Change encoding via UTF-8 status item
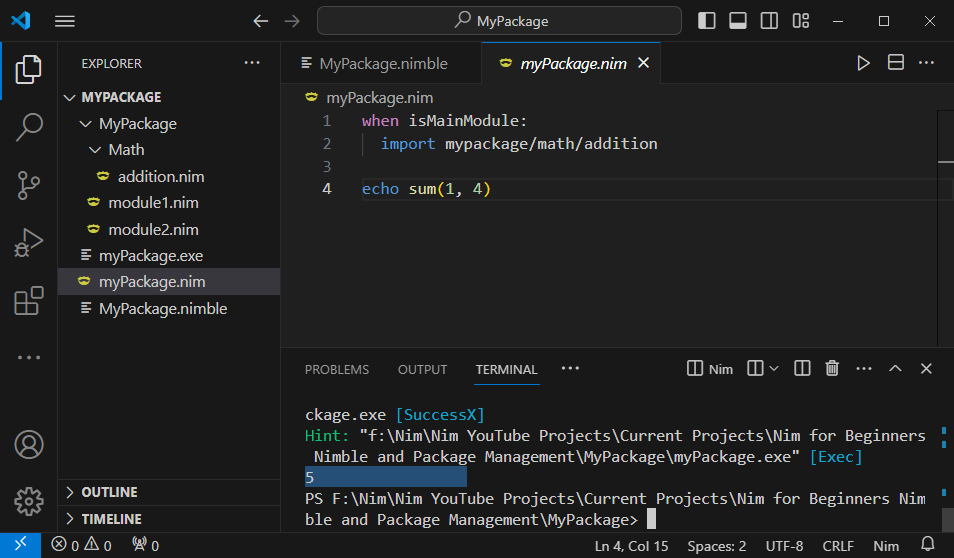Screen dimensions: 954x558 (784, 546)
